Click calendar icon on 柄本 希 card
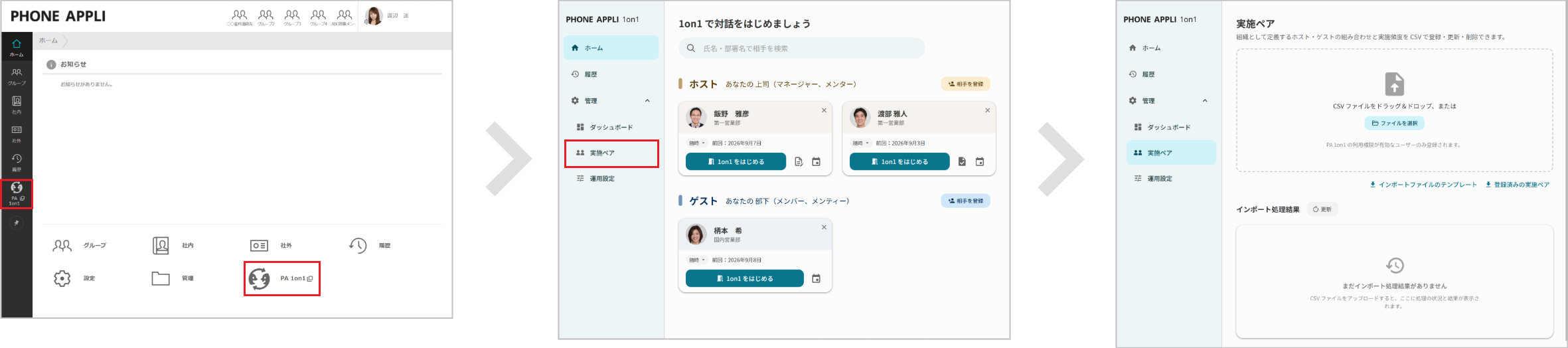Image resolution: width=1568 pixels, height=348 pixels. pos(816,278)
